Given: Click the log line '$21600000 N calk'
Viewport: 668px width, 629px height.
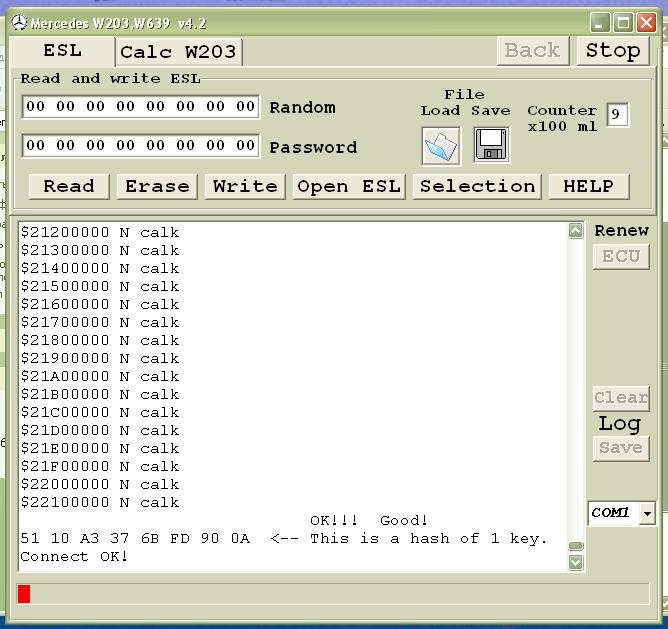Looking at the screenshot, I should [x=100, y=305].
